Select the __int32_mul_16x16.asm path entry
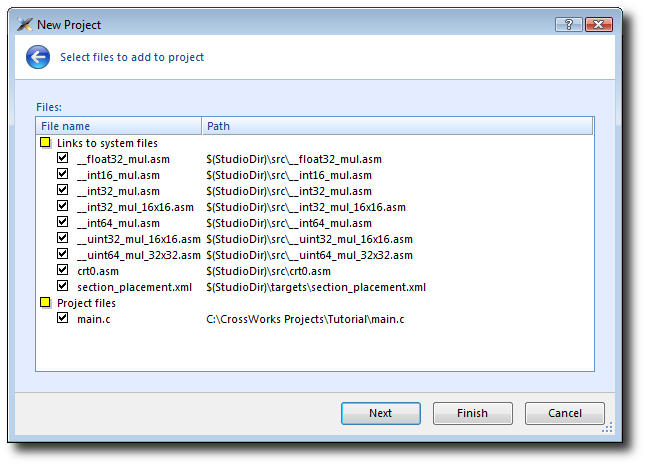646x466 pixels. point(306,207)
